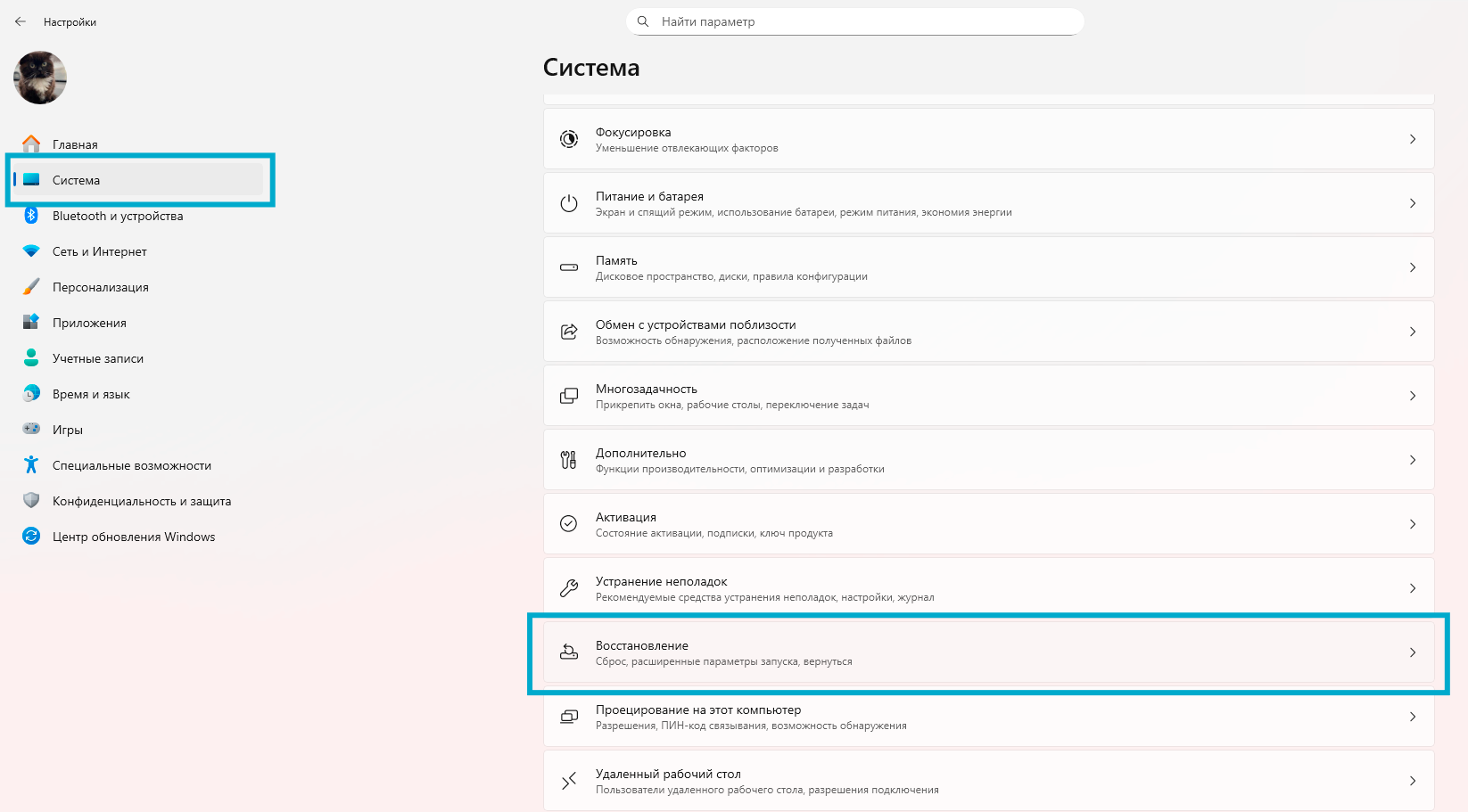
Task: Go to Центр обновления Windows
Action: coord(133,537)
